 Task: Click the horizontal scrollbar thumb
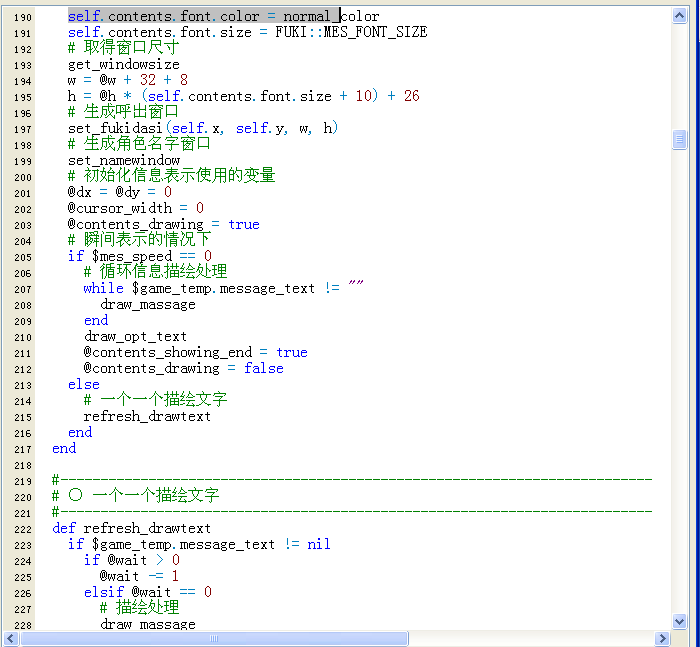pyautogui.click(x=214, y=639)
